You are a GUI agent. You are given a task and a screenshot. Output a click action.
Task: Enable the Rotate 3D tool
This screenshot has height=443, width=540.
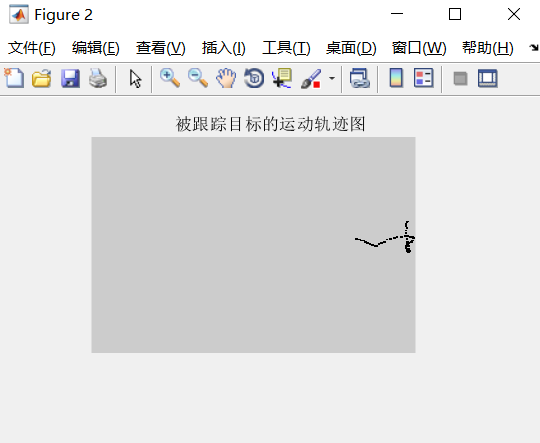click(x=254, y=78)
